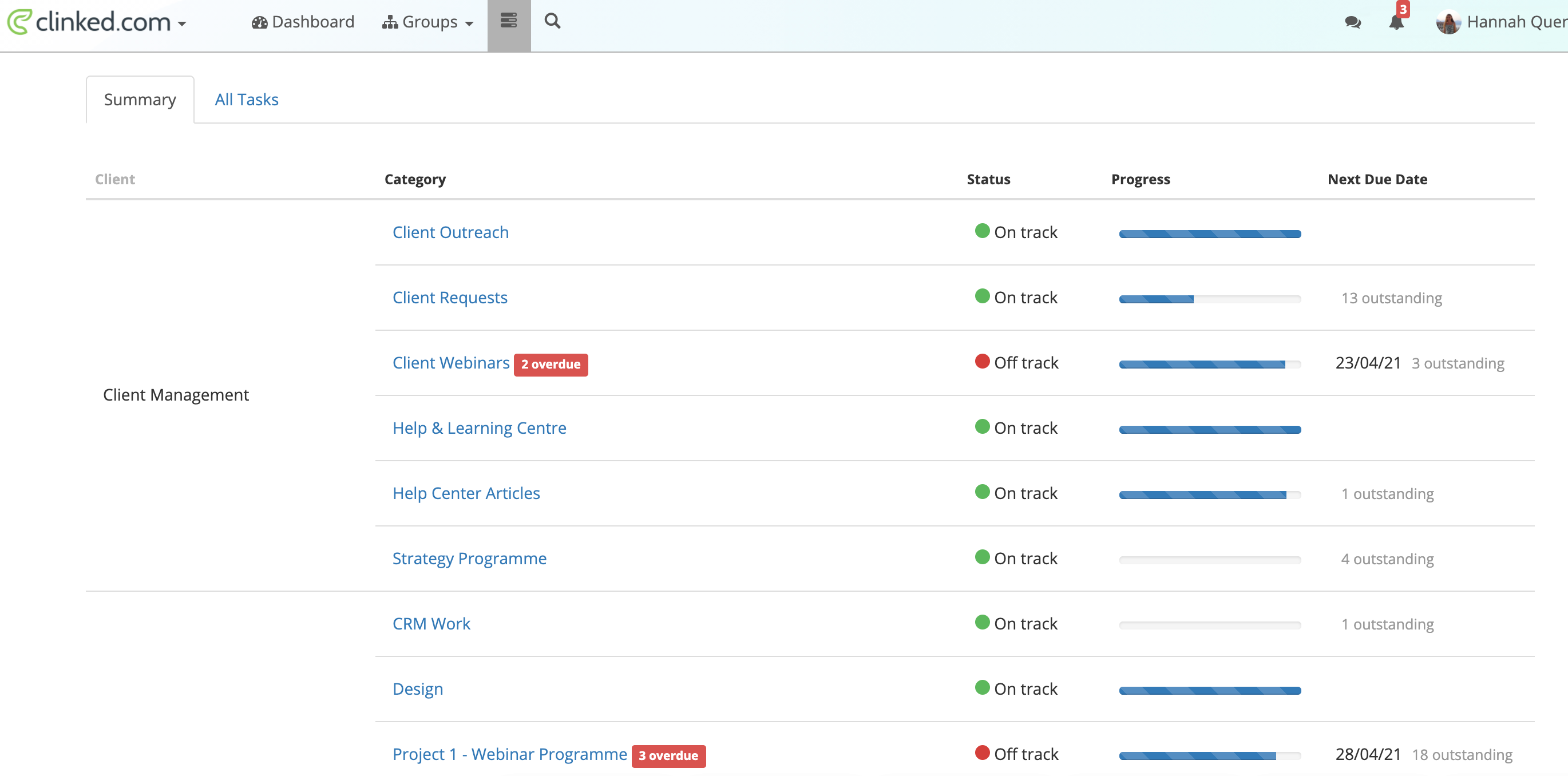The image size is (1568, 776).
Task: Open the Hannah user name menu
Action: 1517,22
